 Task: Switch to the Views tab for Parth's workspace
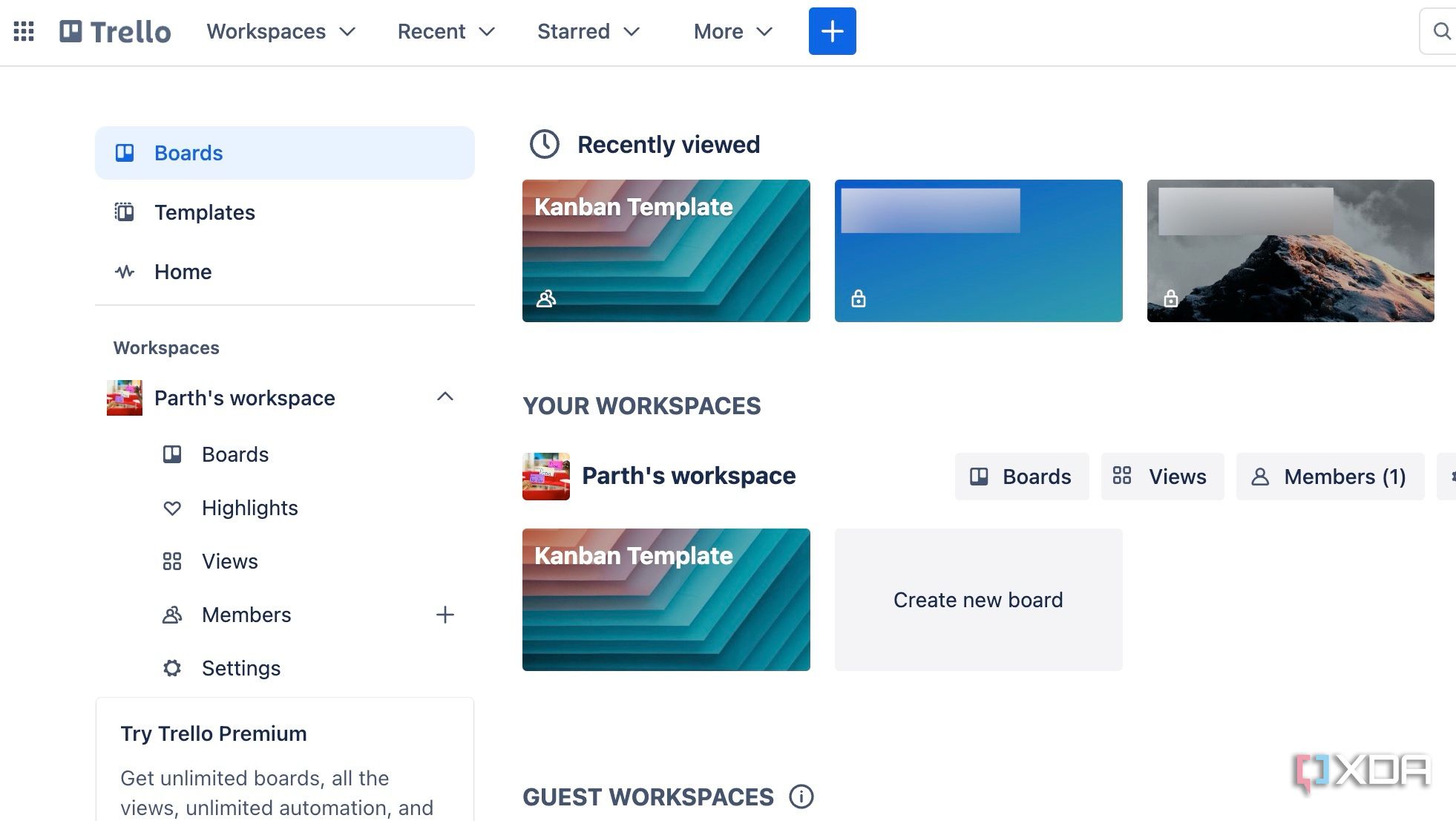tap(1161, 477)
